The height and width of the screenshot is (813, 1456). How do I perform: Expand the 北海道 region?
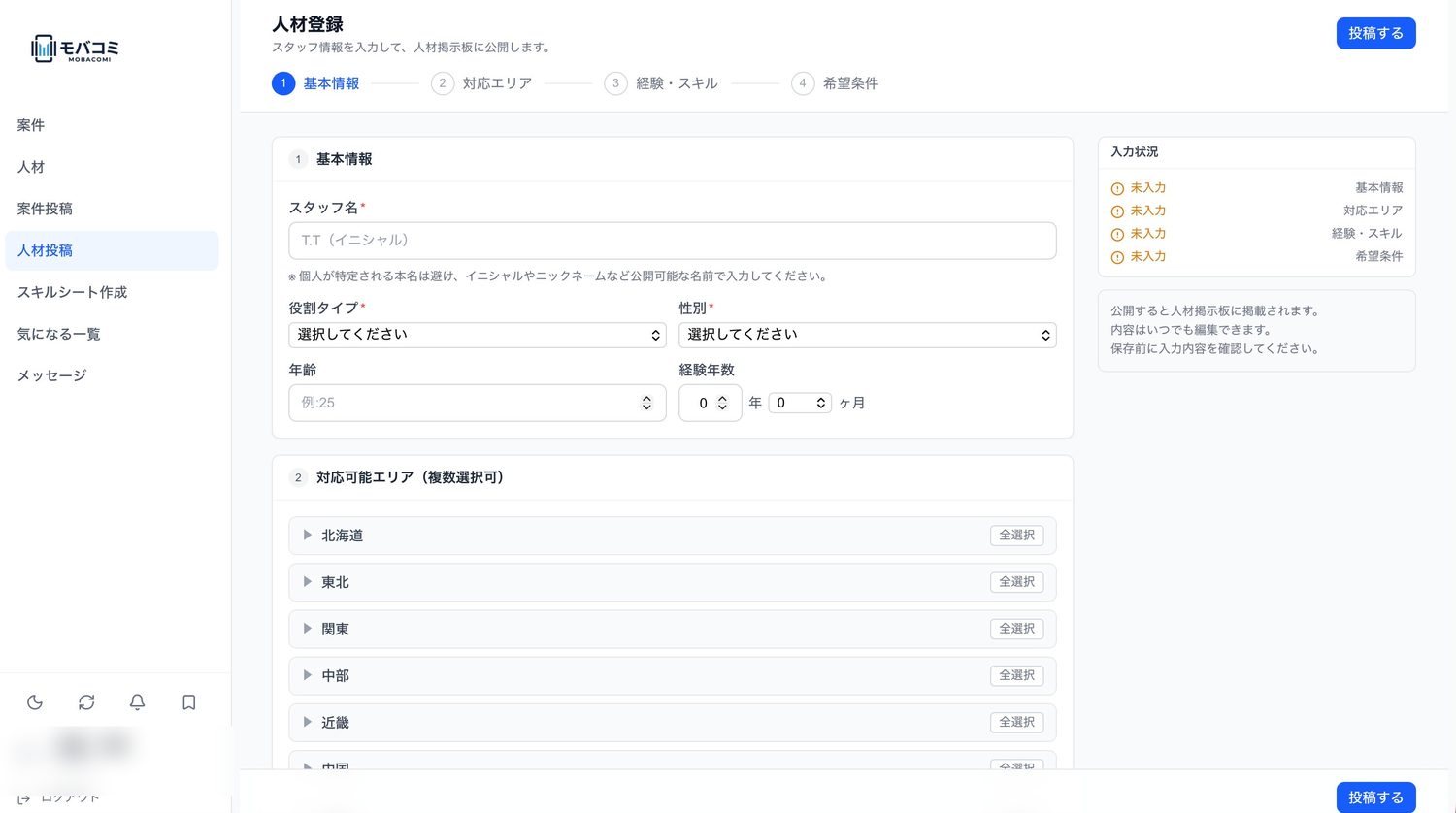click(x=307, y=535)
